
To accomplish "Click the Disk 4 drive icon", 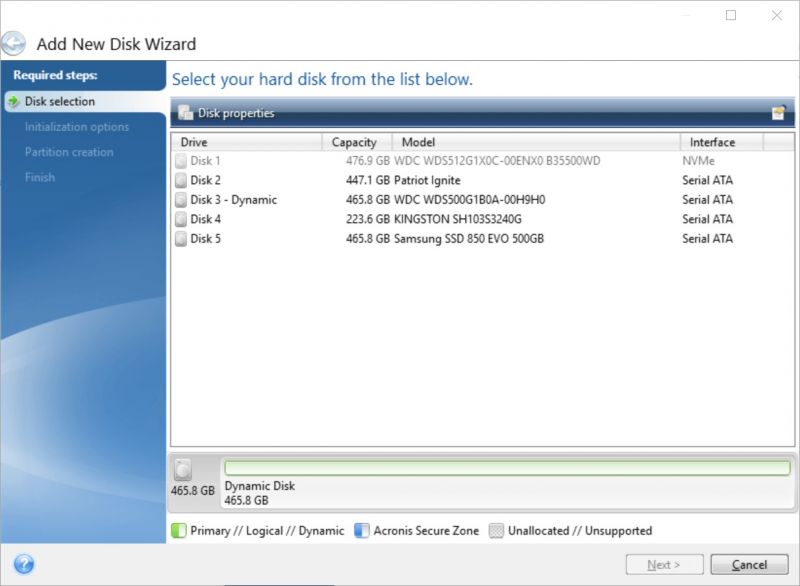I will [181, 219].
